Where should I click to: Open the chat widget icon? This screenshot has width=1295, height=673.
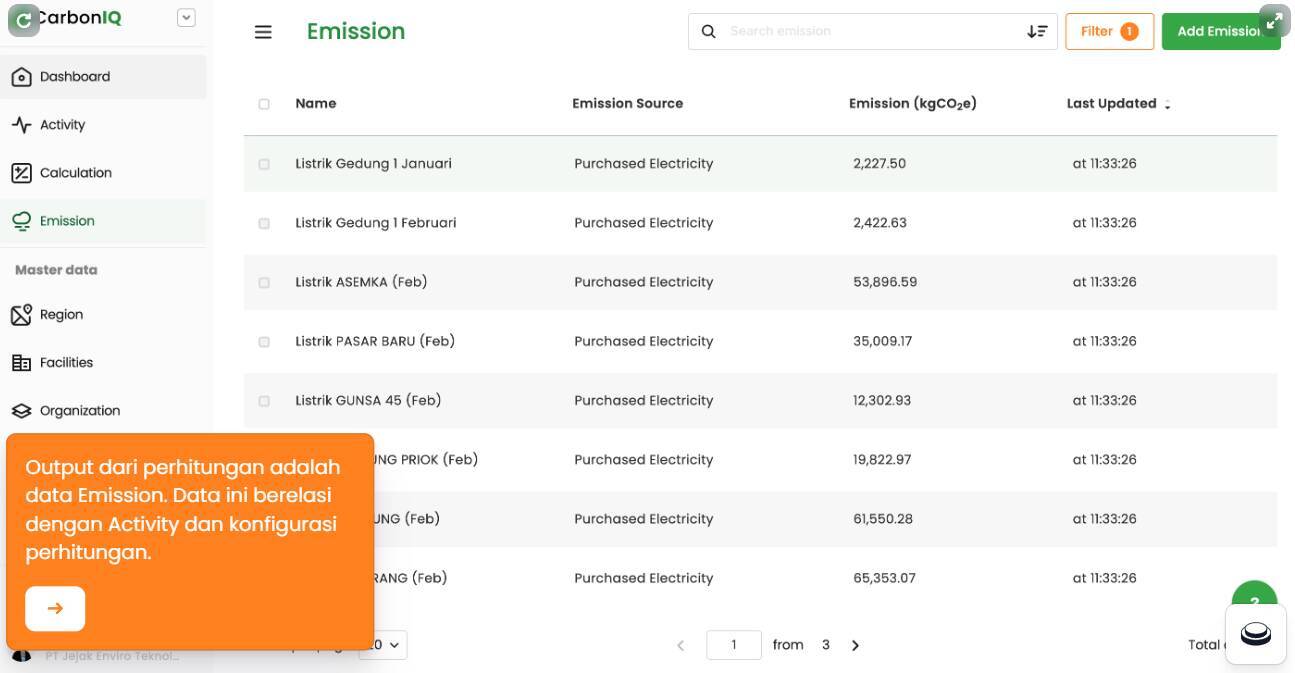(x=1255, y=634)
